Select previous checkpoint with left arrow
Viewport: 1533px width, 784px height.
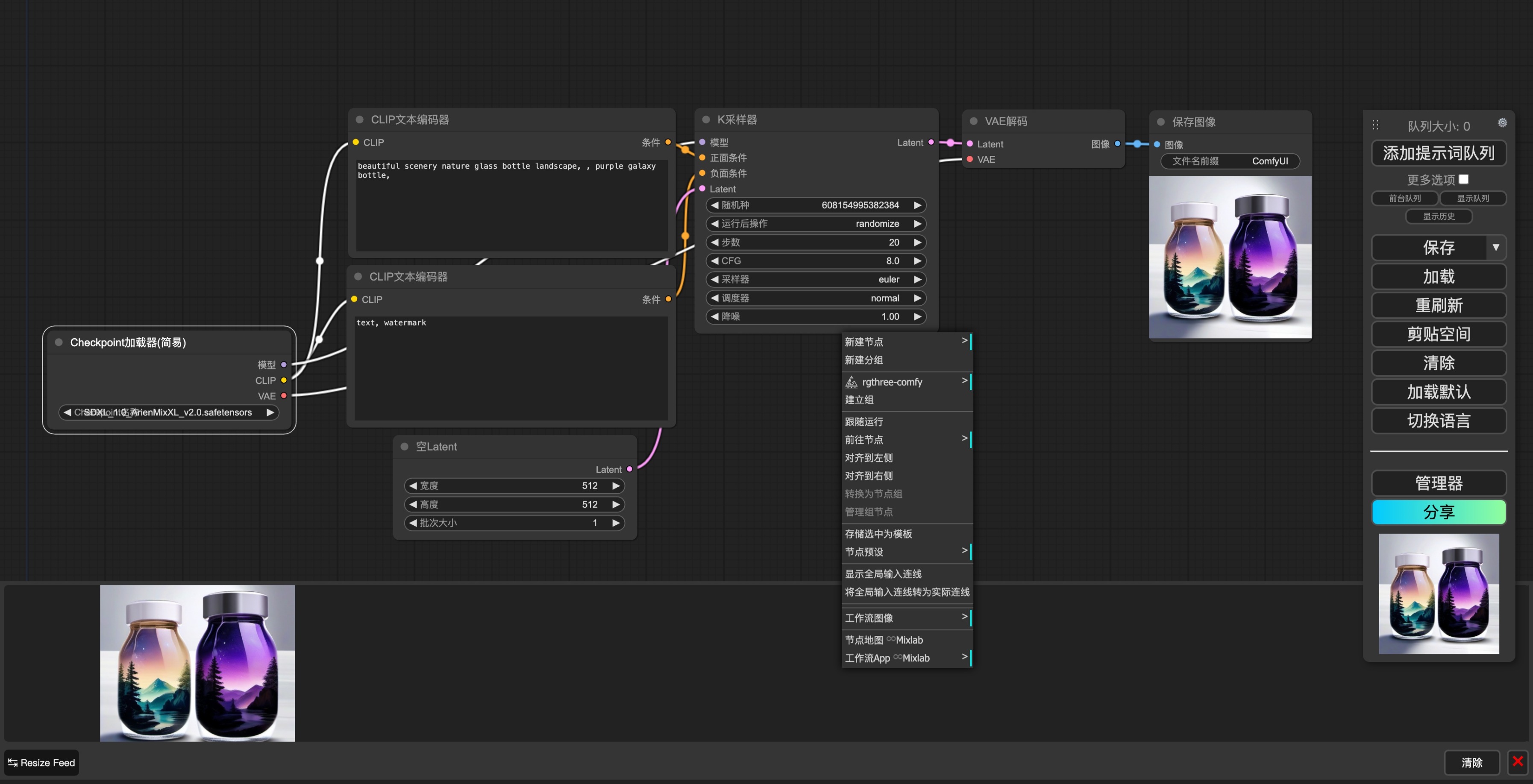(67, 412)
